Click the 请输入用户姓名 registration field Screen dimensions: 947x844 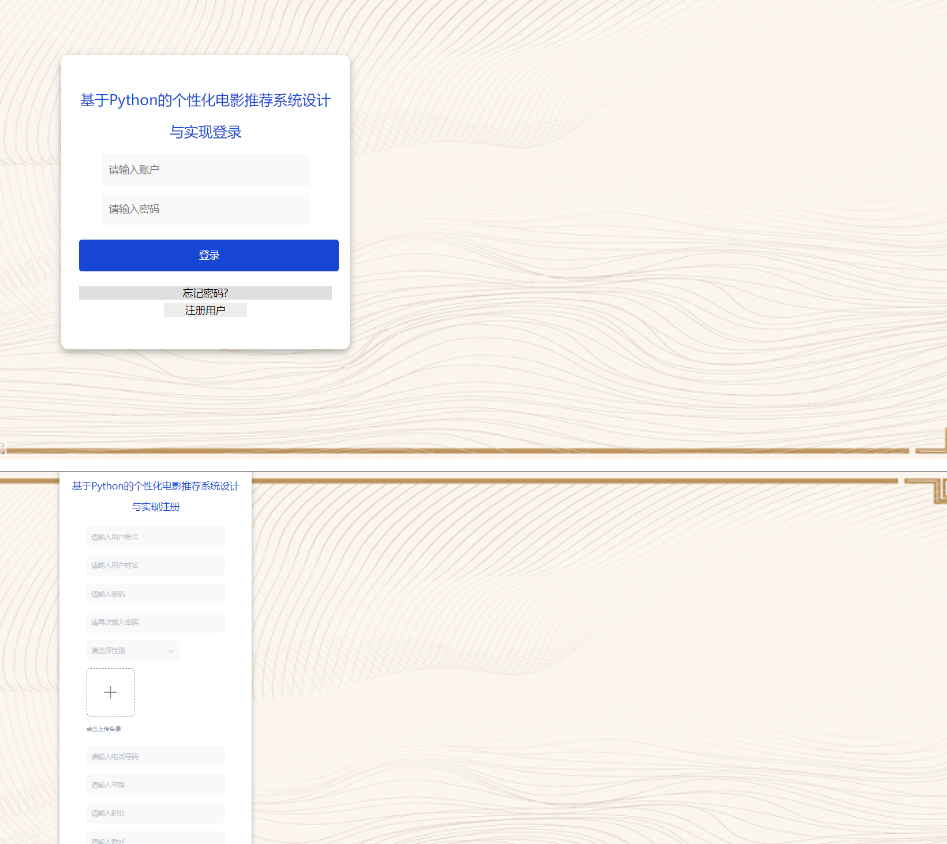[155, 565]
